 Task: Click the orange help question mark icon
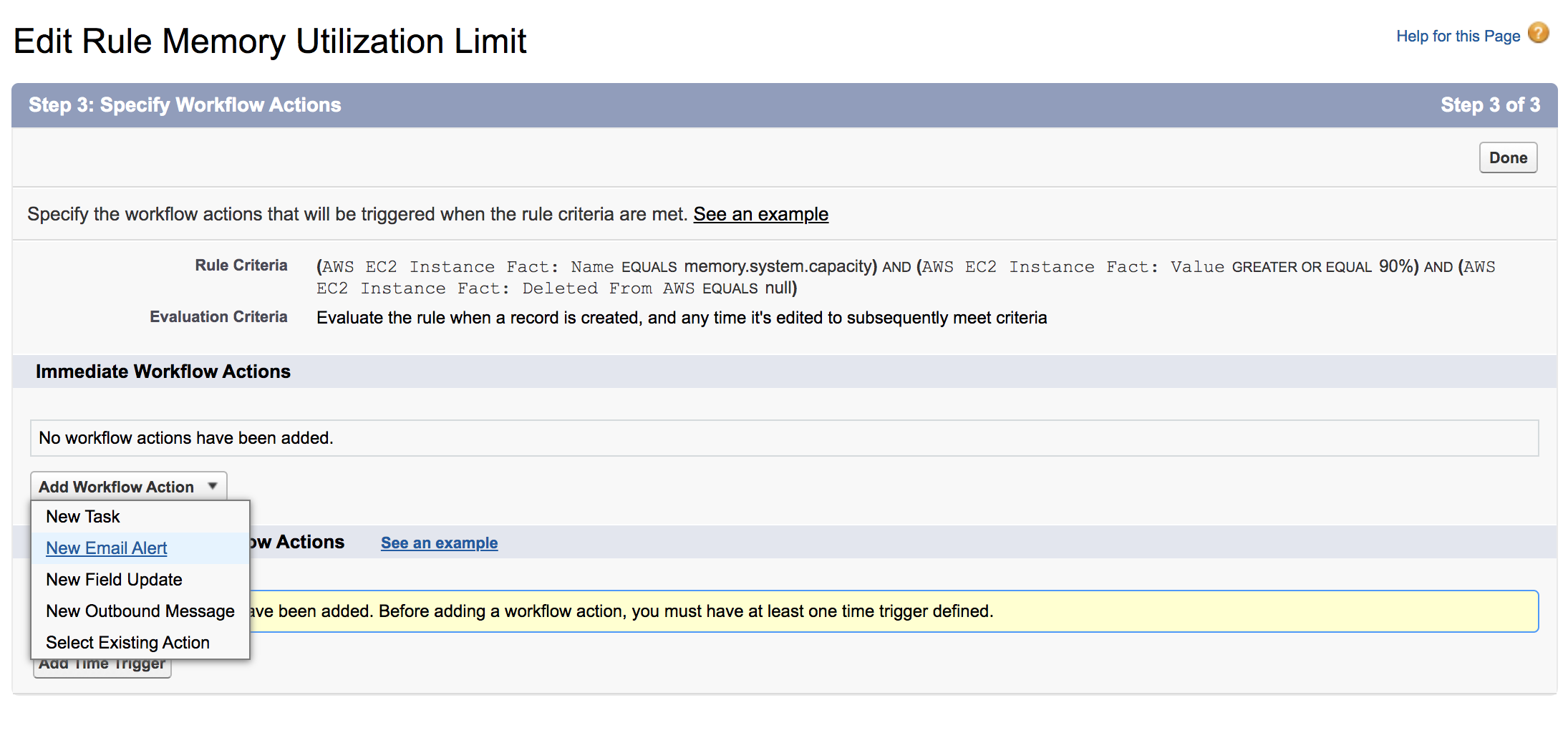click(1537, 34)
